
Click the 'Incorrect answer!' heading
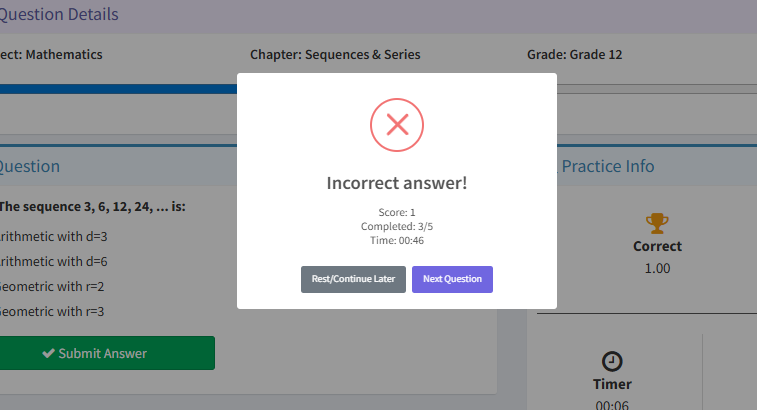pos(397,183)
